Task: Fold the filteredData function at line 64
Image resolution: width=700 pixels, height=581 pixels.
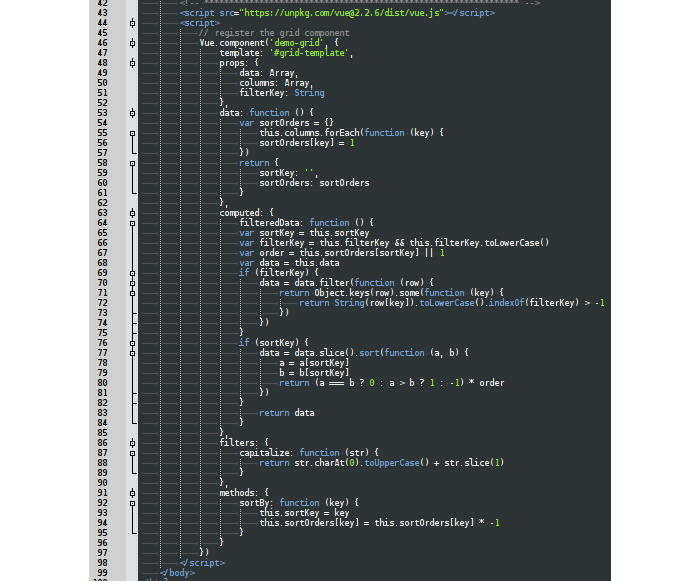Action: [x=132, y=223]
